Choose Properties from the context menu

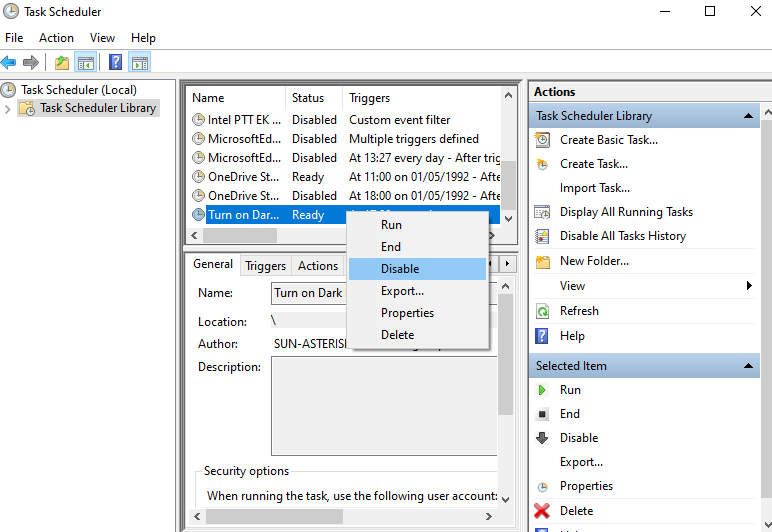click(418, 313)
